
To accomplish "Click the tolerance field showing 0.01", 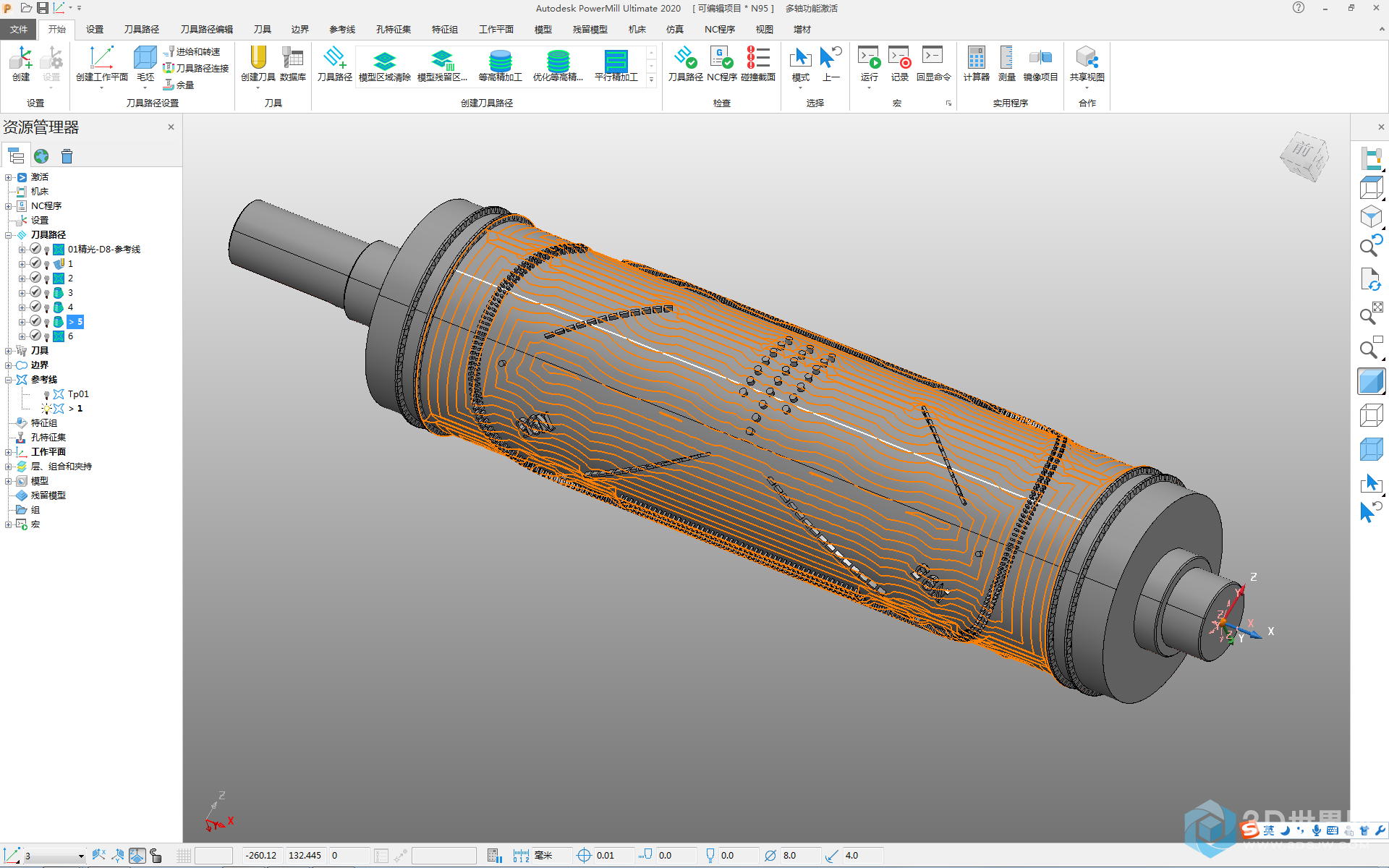I will click(x=614, y=856).
